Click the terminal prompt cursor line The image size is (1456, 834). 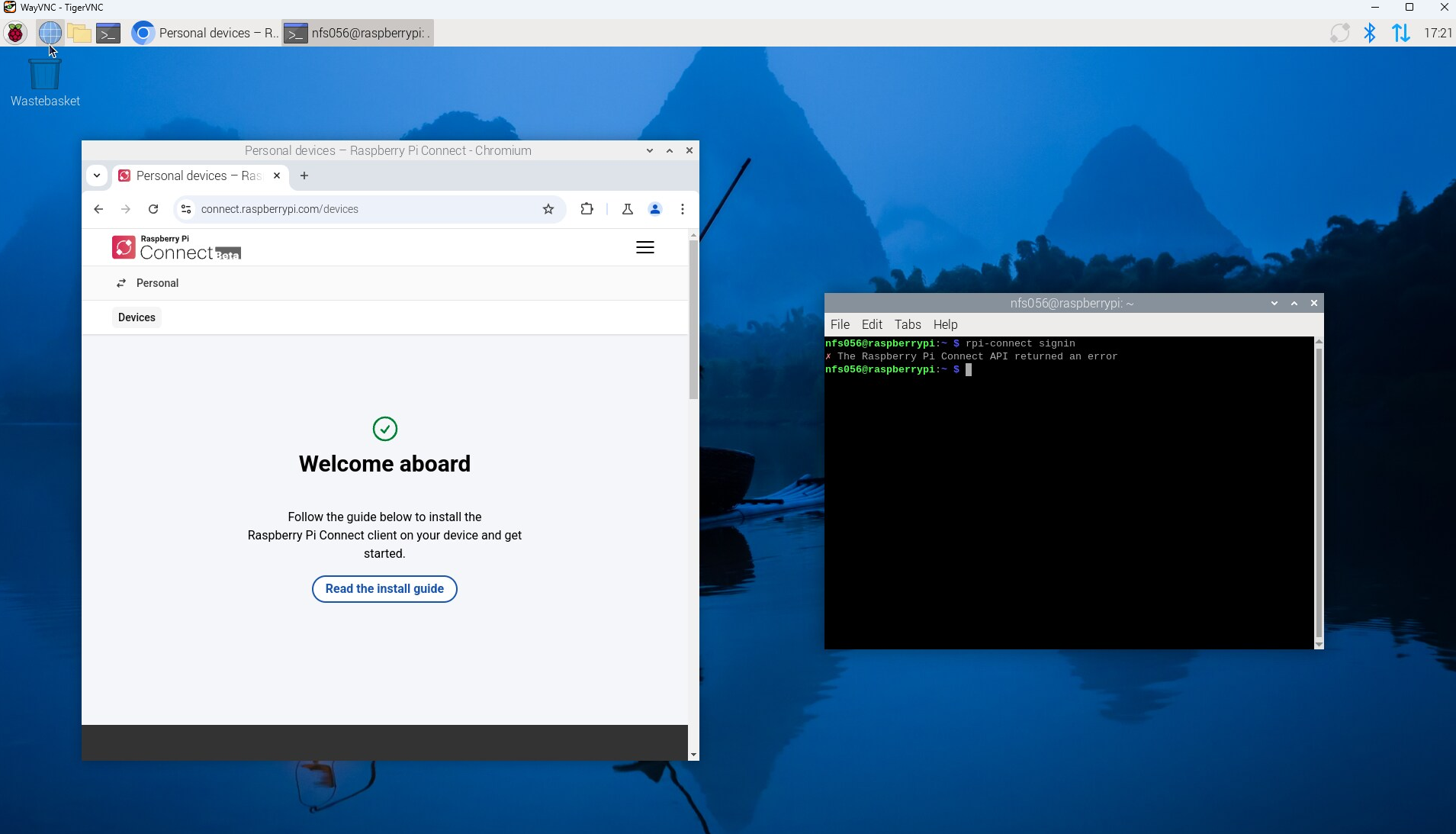969,369
